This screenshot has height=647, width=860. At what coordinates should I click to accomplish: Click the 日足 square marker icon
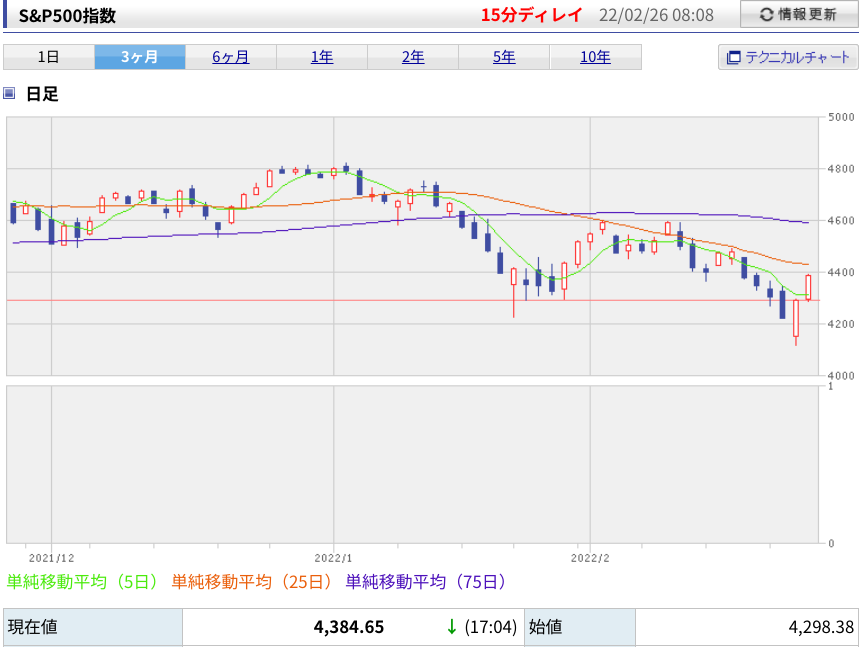point(9,93)
